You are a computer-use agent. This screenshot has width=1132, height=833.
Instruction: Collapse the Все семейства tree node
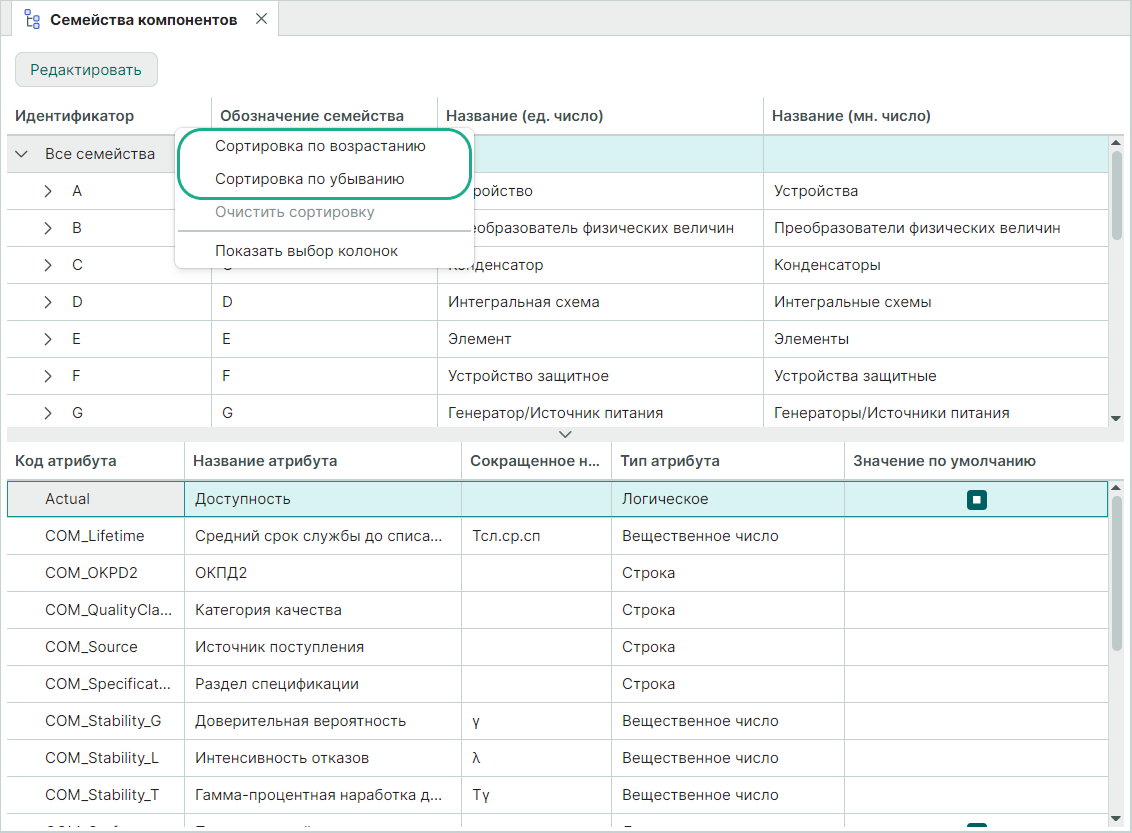22,154
